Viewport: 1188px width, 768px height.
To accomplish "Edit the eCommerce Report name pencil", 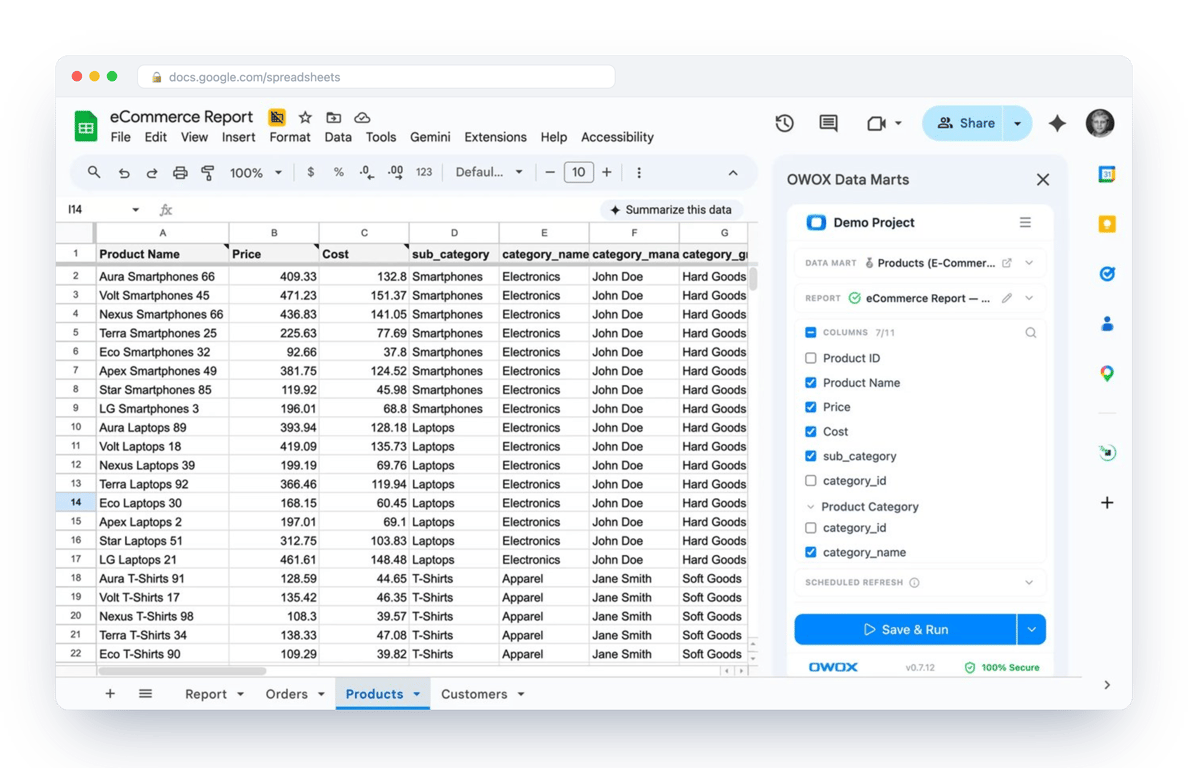I will (x=1006, y=298).
